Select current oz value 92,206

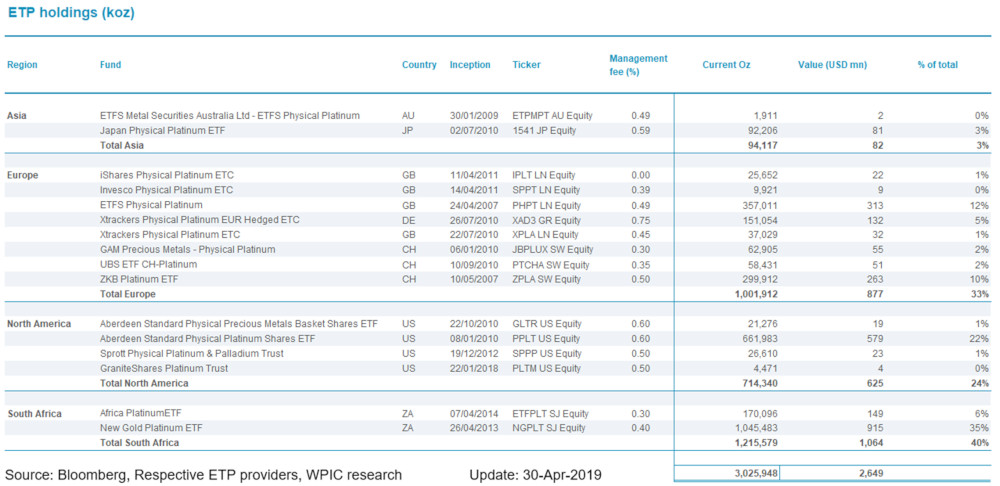tap(763, 131)
